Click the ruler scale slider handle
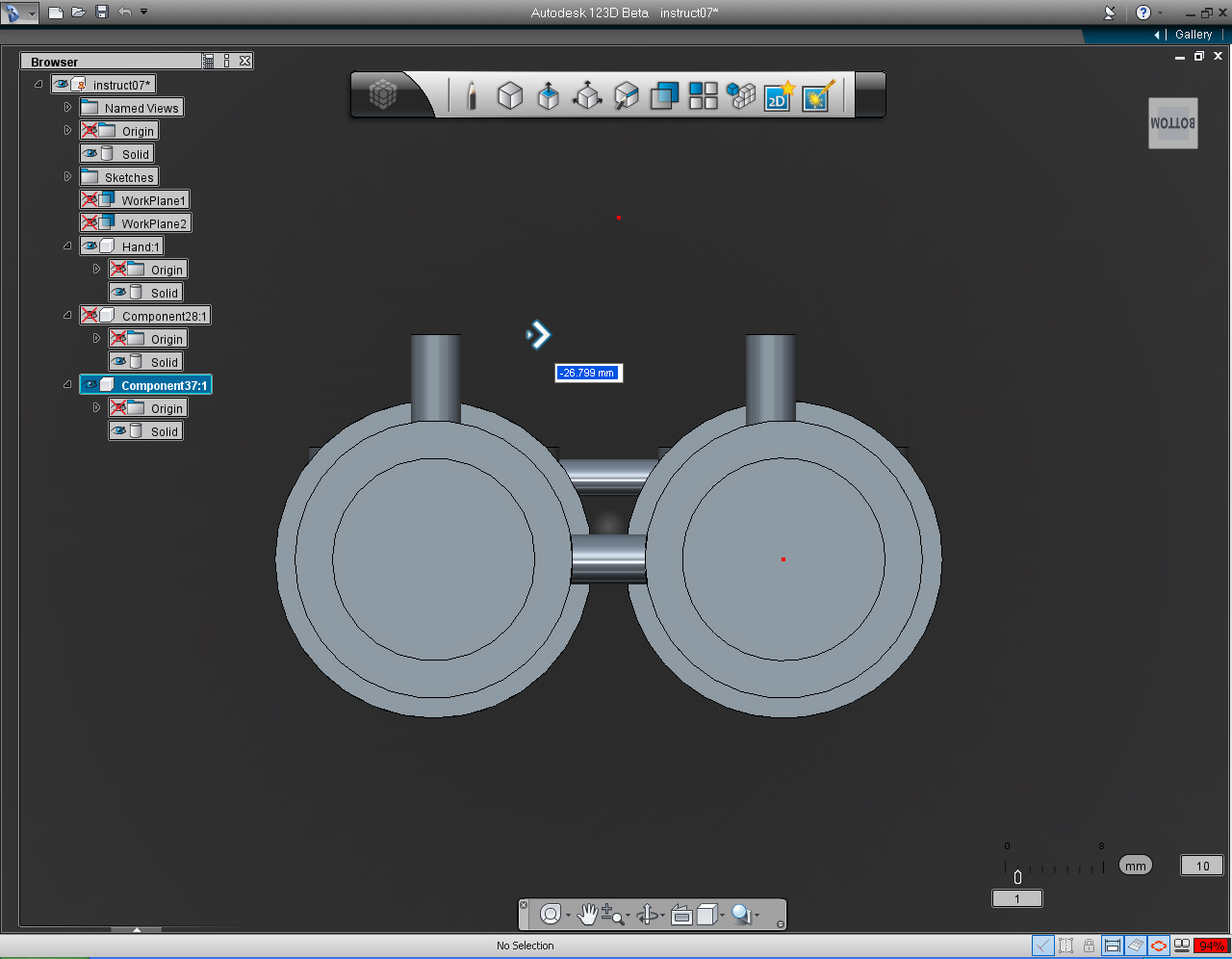This screenshot has width=1232, height=959. coord(1017,877)
